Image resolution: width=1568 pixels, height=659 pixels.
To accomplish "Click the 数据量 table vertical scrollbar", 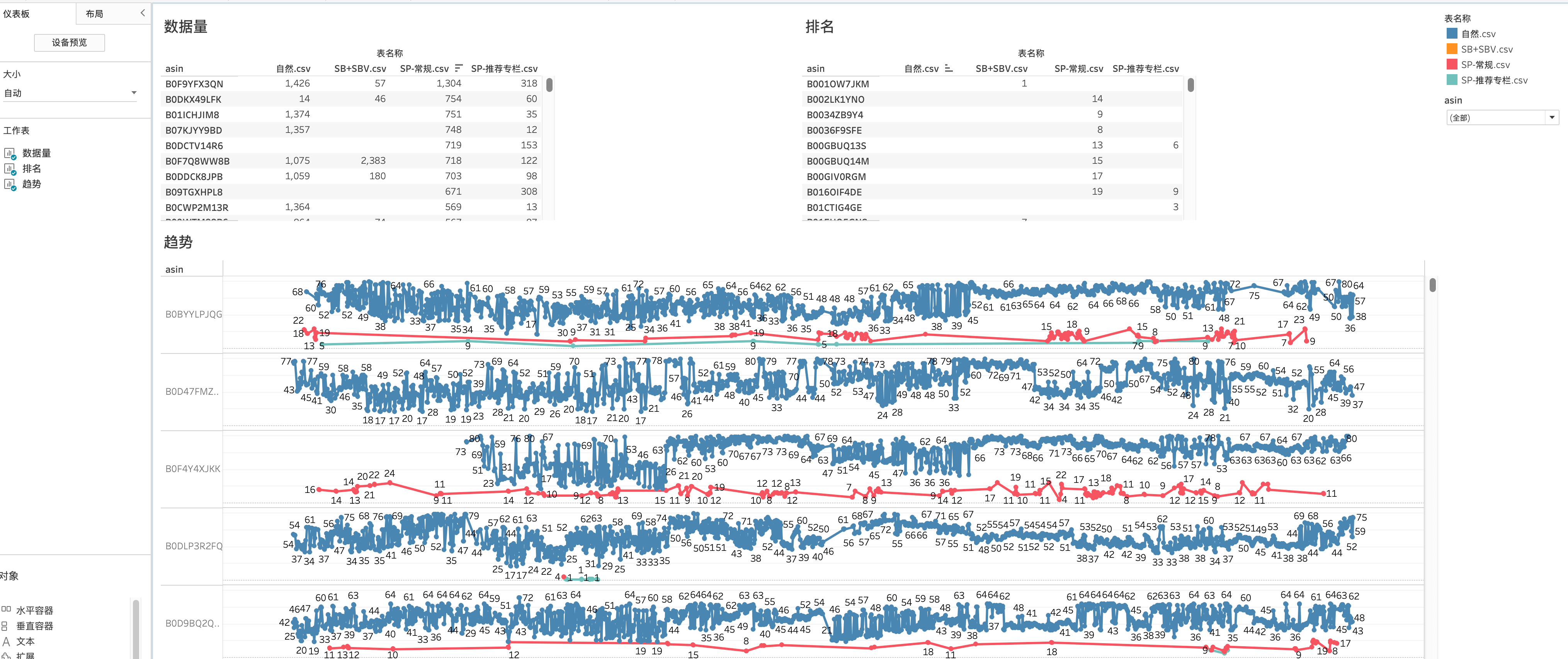I will pyautogui.click(x=549, y=85).
